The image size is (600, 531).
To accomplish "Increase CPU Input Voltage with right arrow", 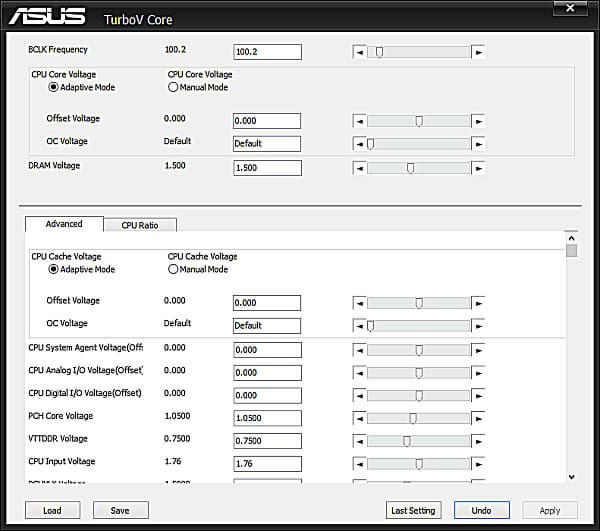I will click(x=478, y=464).
